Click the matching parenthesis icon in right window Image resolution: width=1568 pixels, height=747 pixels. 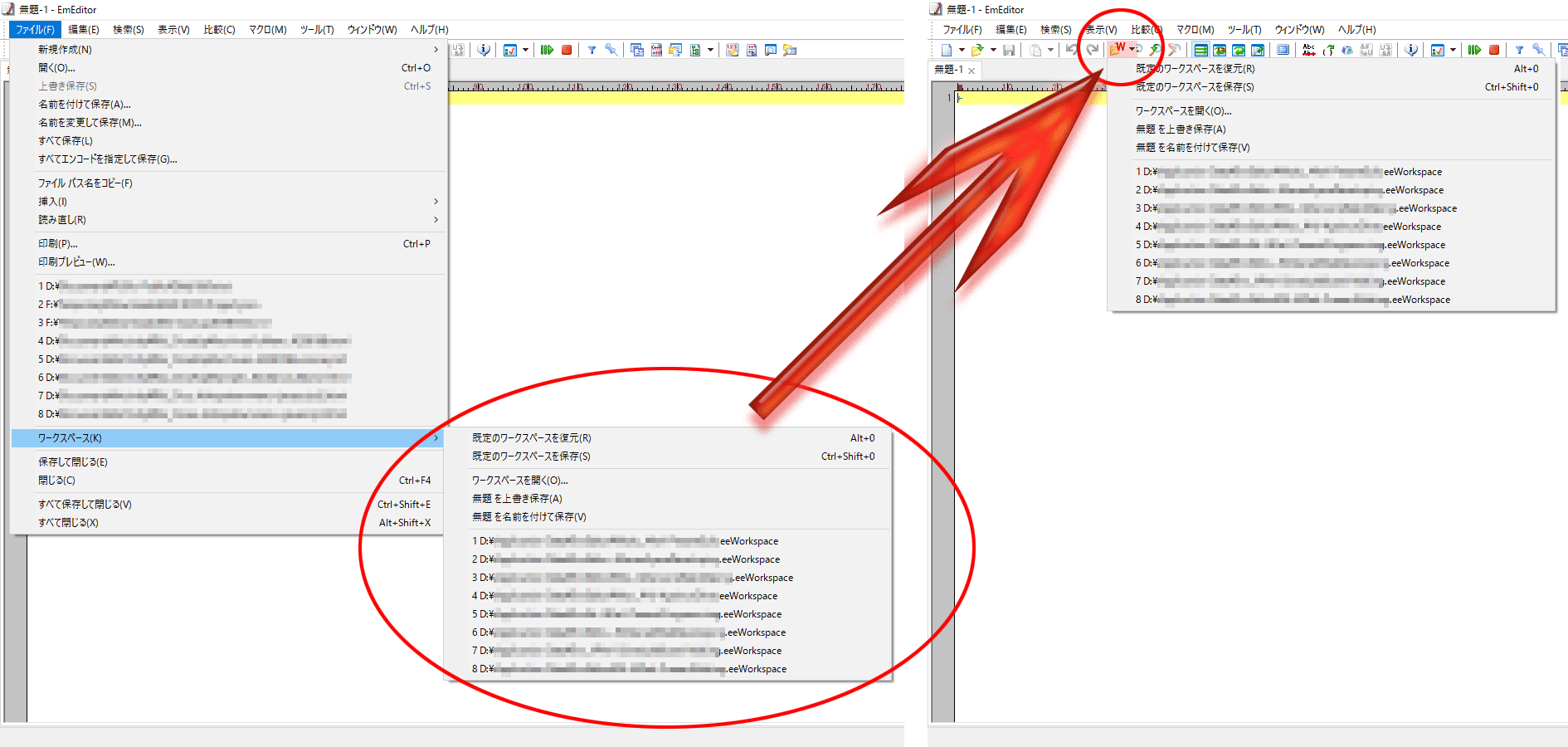tap(1328, 50)
